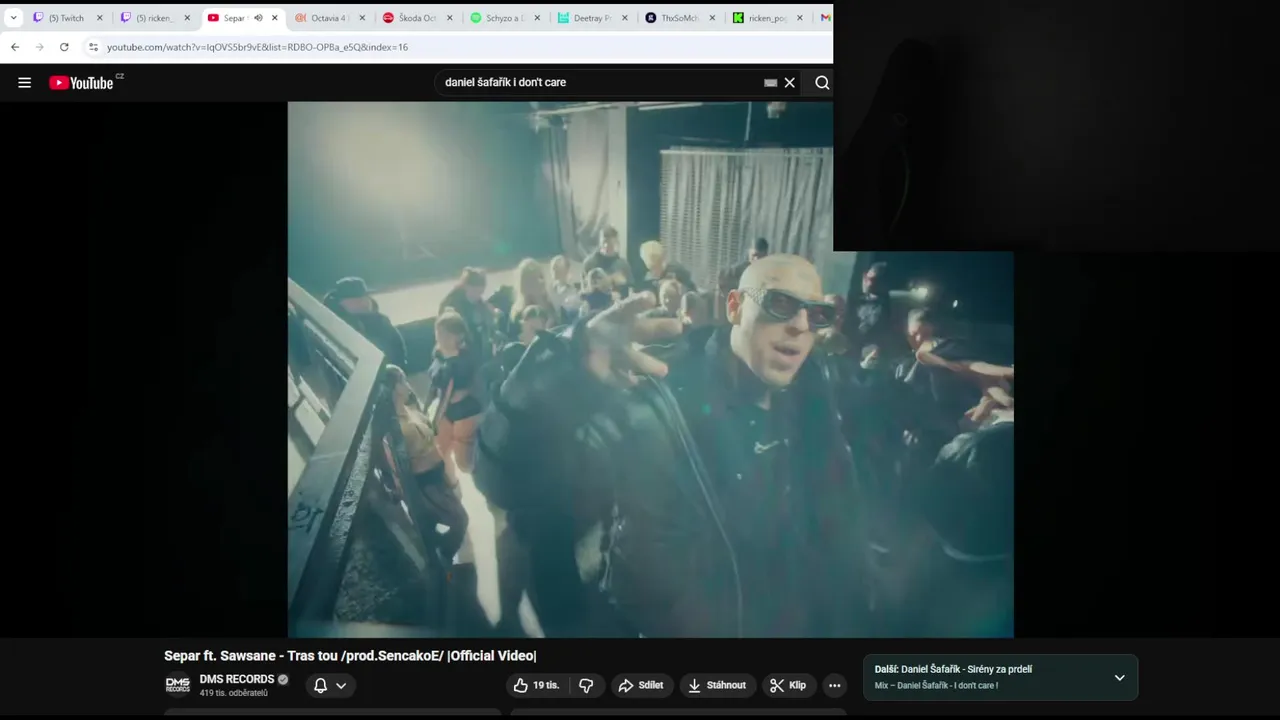Image resolution: width=1280 pixels, height=720 pixels.
Task: Close the Octavia 4 tab
Action: coord(362,18)
